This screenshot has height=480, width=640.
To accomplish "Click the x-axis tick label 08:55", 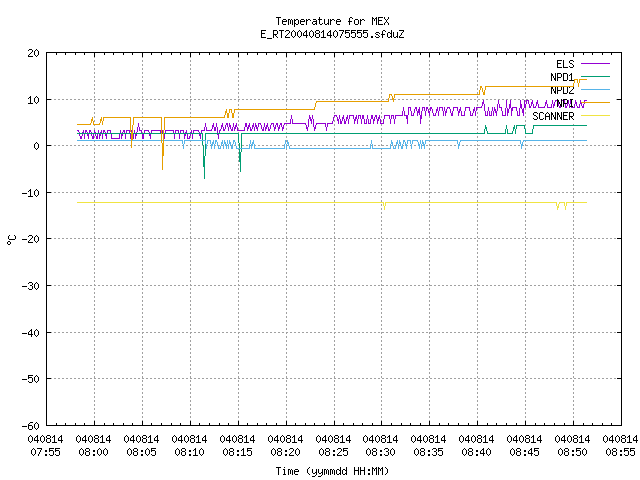I will point(620,452).
